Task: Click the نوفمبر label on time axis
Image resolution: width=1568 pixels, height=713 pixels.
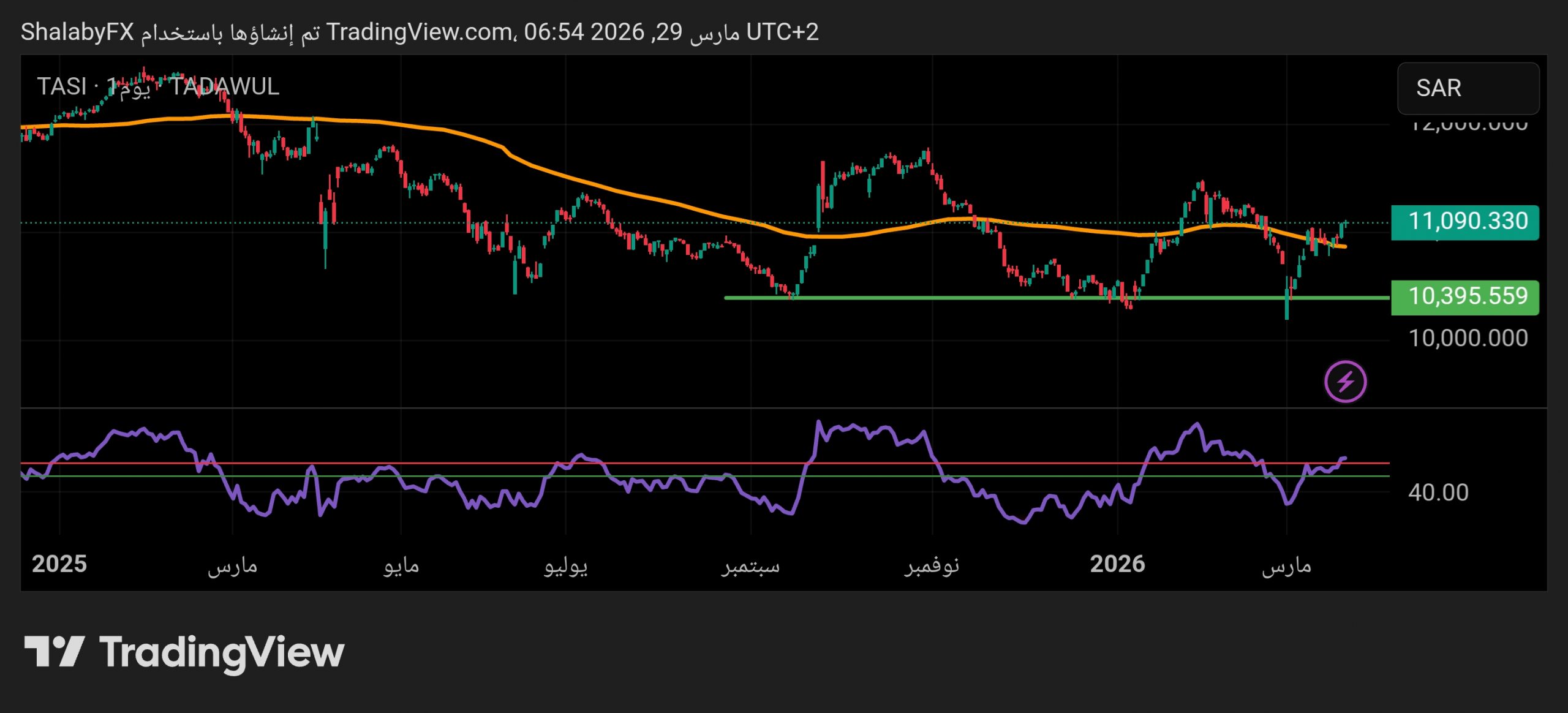Action: pos(932,565)
